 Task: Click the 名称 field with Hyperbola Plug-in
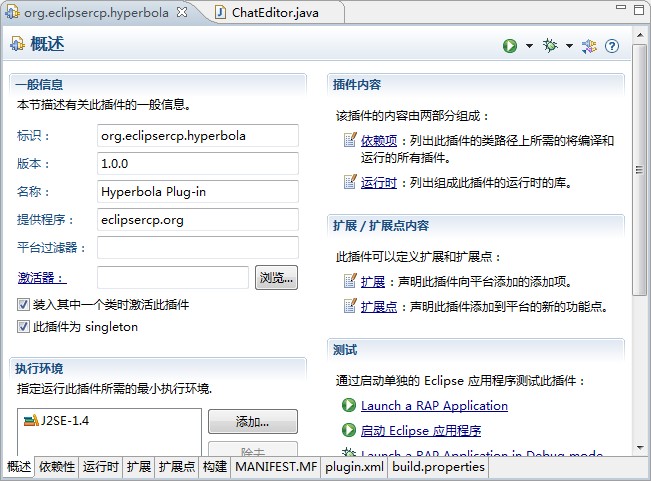point(198,192)
